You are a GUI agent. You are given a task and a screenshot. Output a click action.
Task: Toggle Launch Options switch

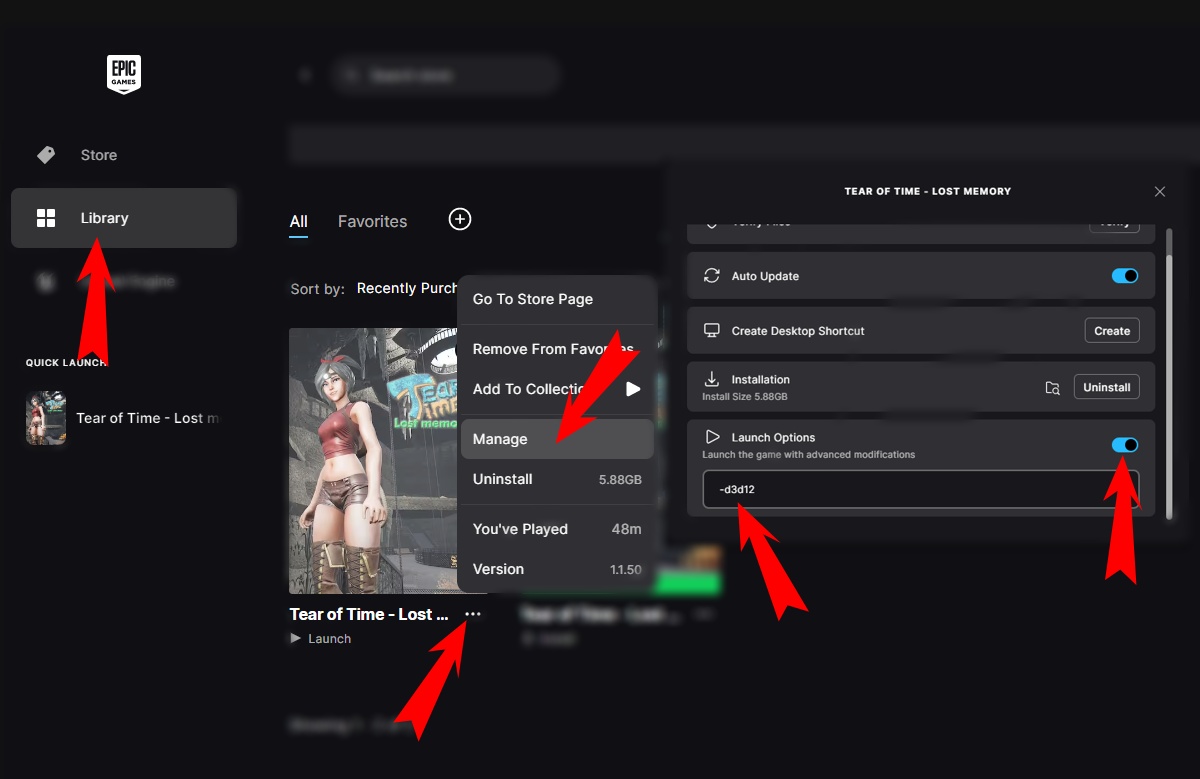point(1125,445)
